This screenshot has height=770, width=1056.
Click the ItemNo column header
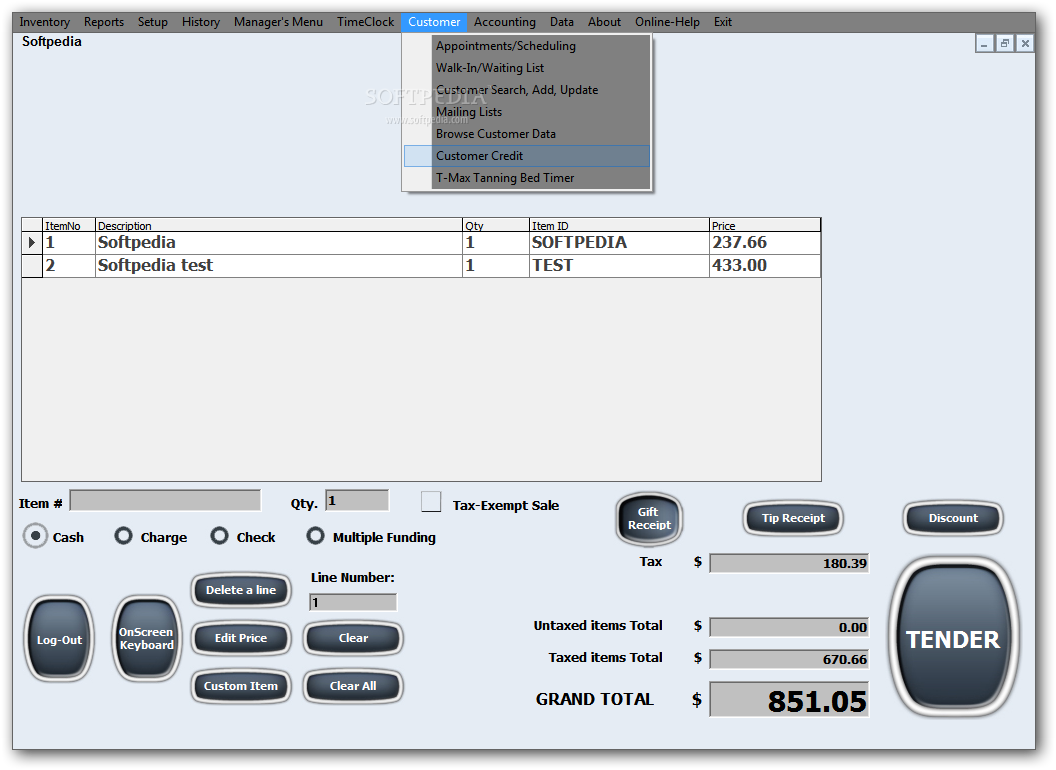[x=69, y=225]
